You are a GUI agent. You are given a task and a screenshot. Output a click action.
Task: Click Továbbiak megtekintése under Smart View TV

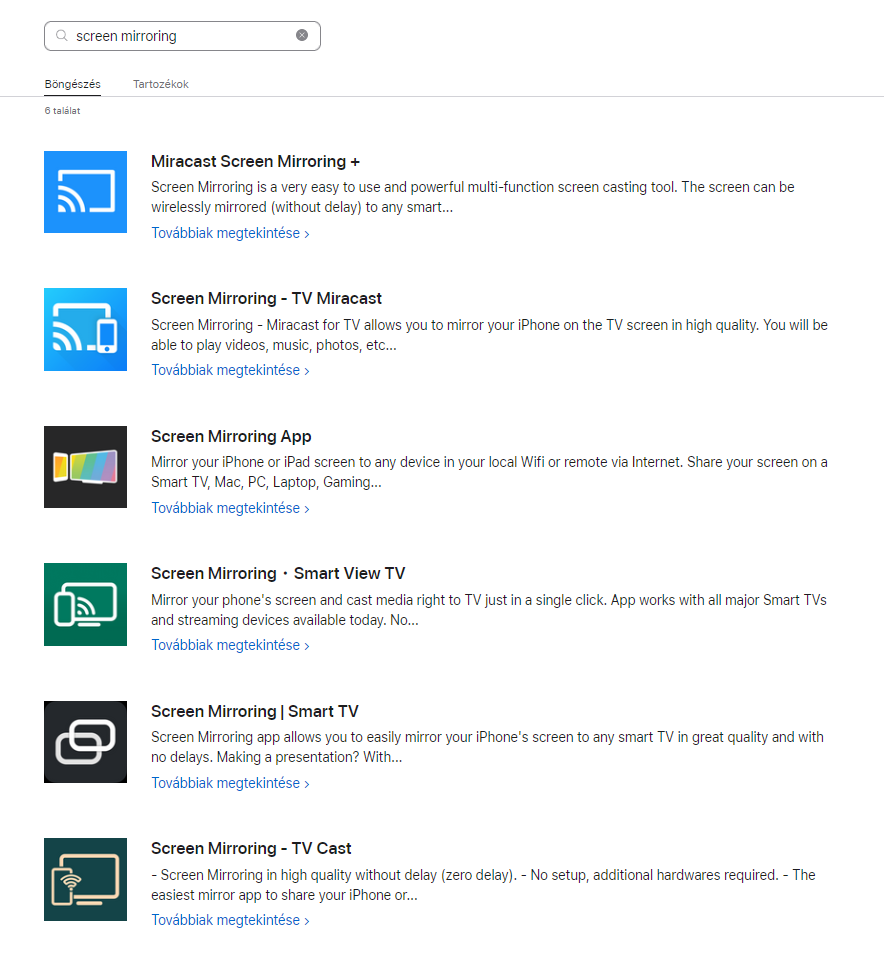pyautogui.click(x=230, y=646)
